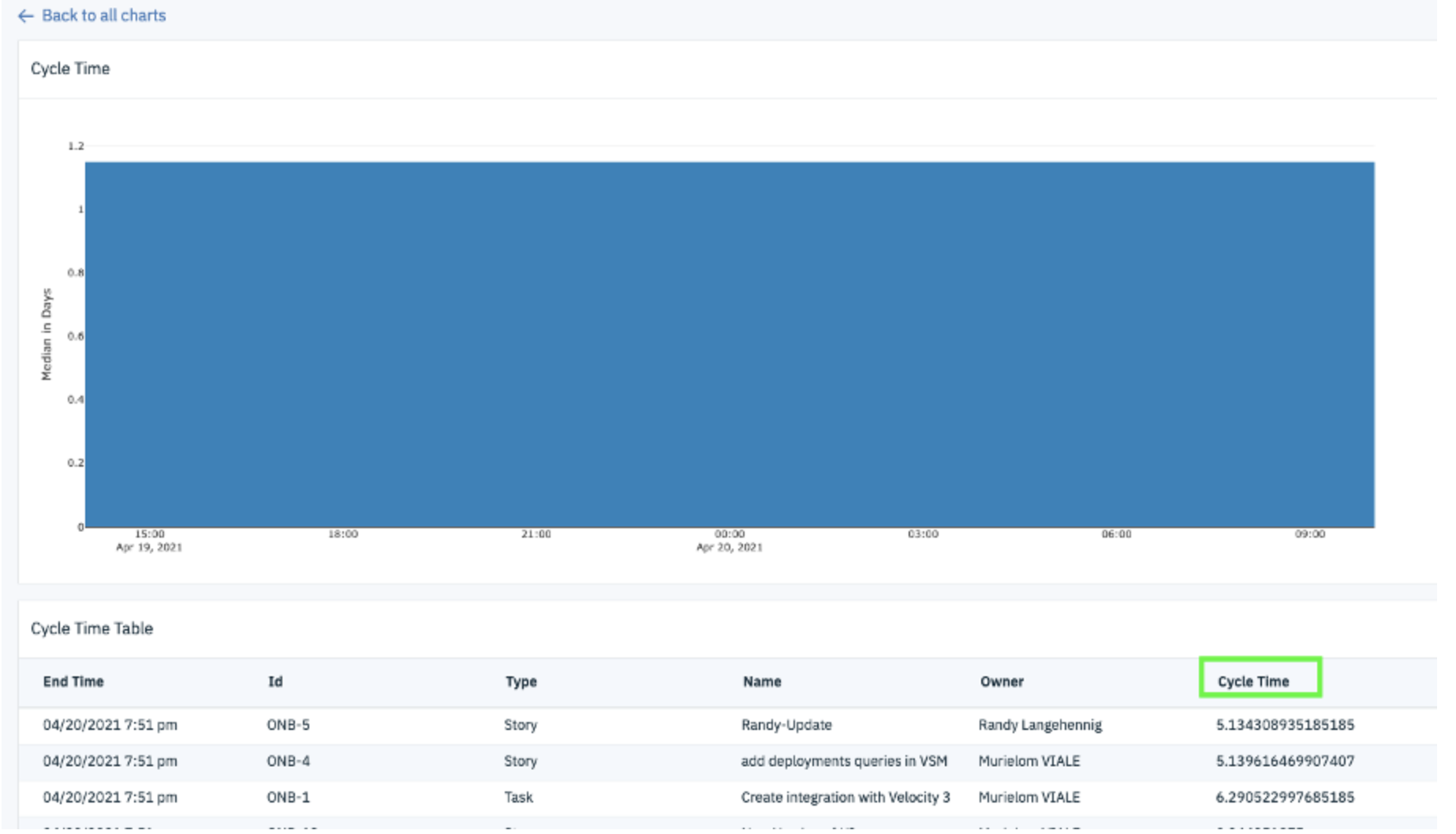Click the Type column header
This screenshot has width=1456, height=834.
coord(521,682)
